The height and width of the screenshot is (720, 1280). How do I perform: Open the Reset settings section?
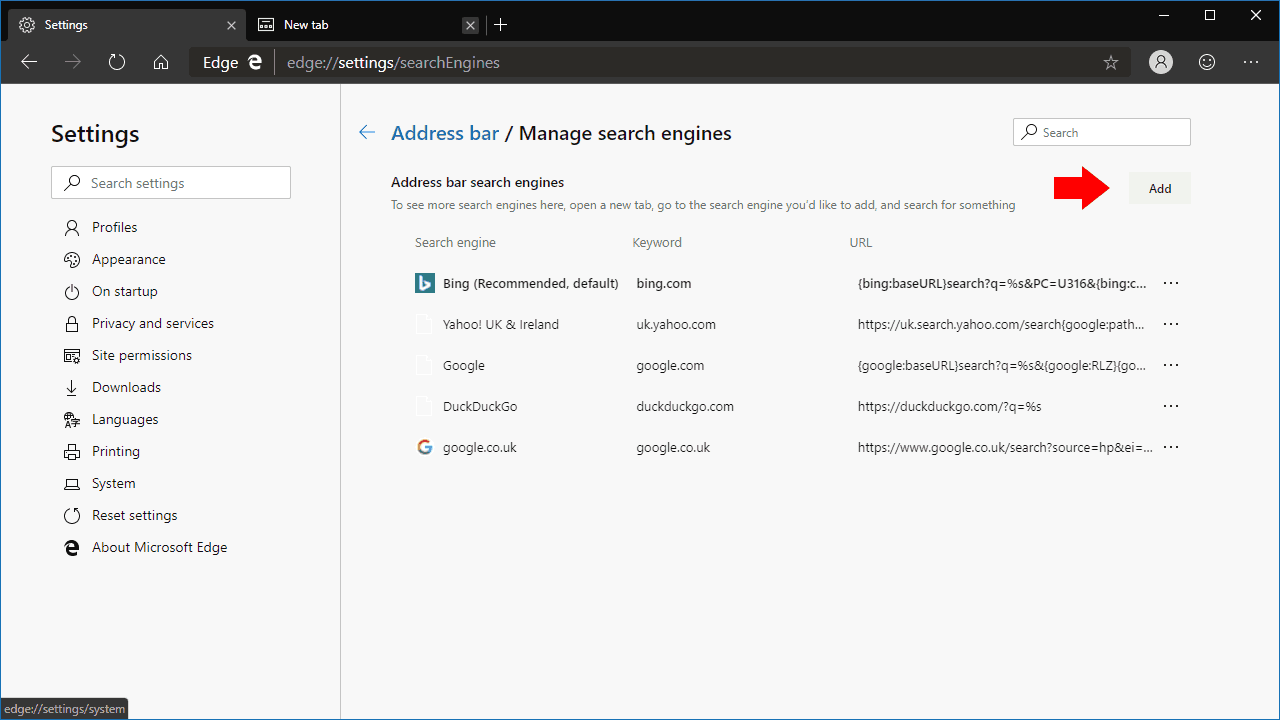click(134, 515)
